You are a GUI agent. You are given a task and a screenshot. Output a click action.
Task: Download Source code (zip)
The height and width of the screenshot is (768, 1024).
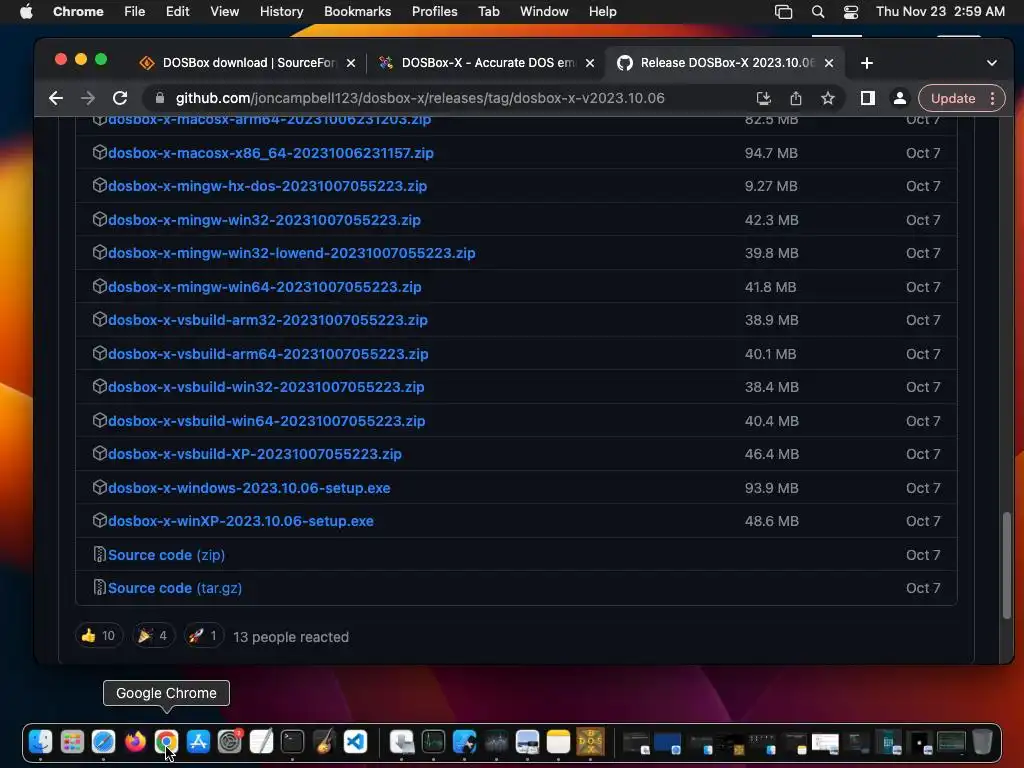(x=166, y=555)
